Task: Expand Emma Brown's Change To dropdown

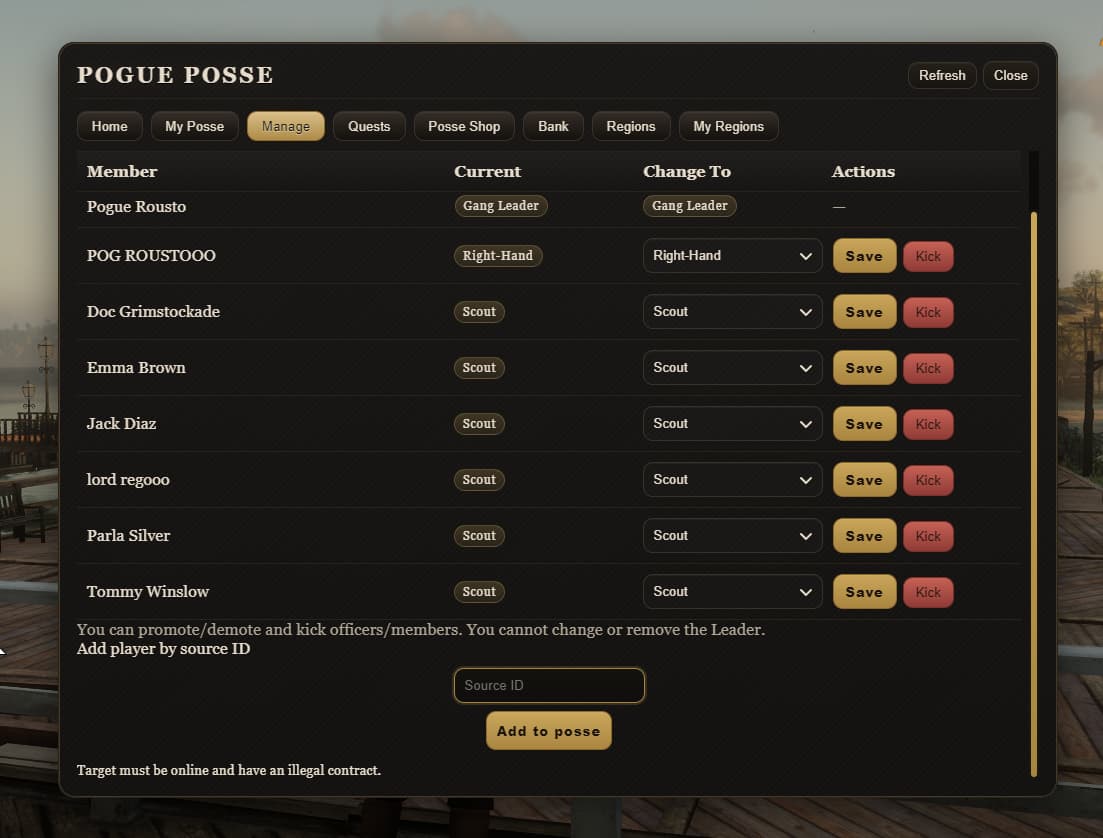Action: 732,367
